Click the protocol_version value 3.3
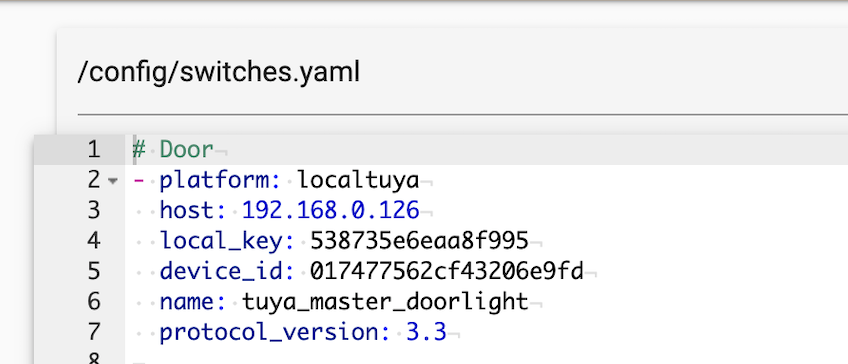The height and width of the screenshot is (364, 848). (426, 332)
